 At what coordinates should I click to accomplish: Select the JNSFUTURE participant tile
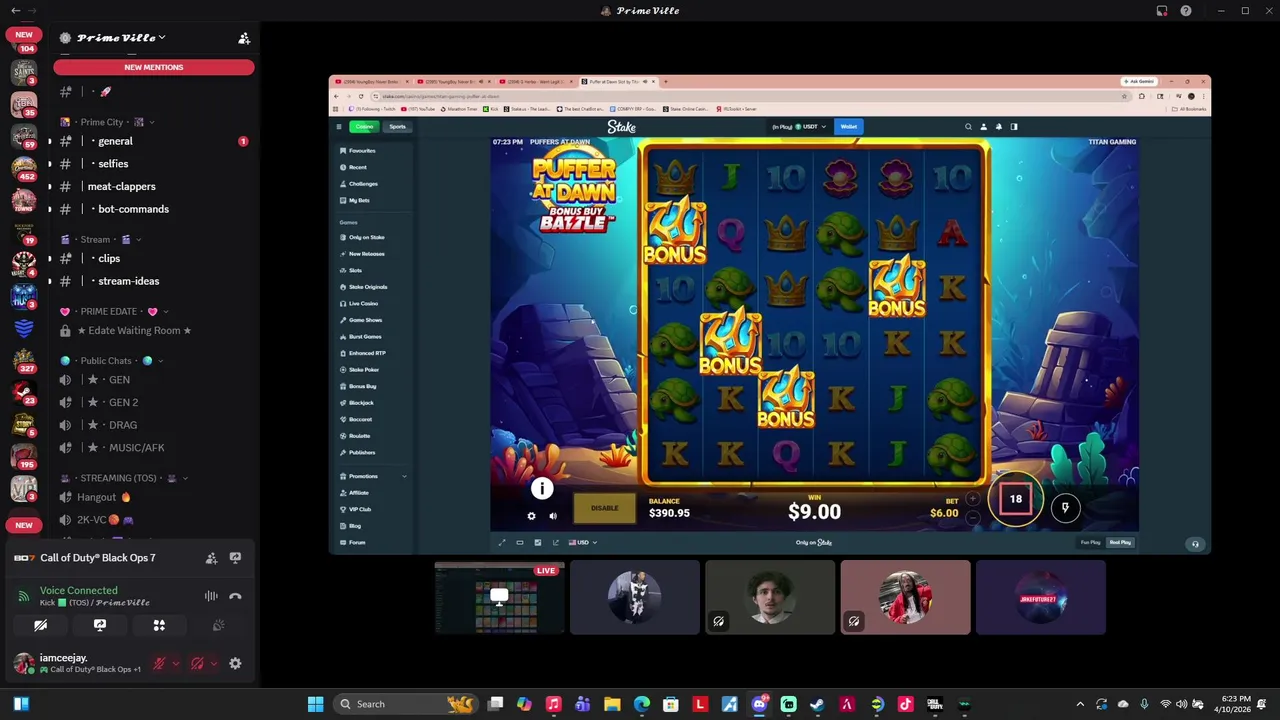pos(1041,597)
